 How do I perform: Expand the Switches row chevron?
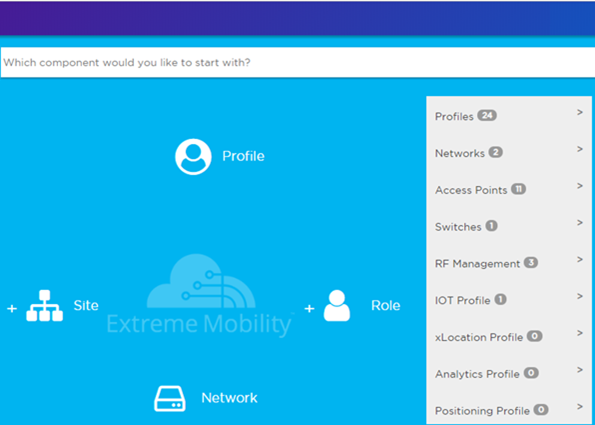(580, 222)
